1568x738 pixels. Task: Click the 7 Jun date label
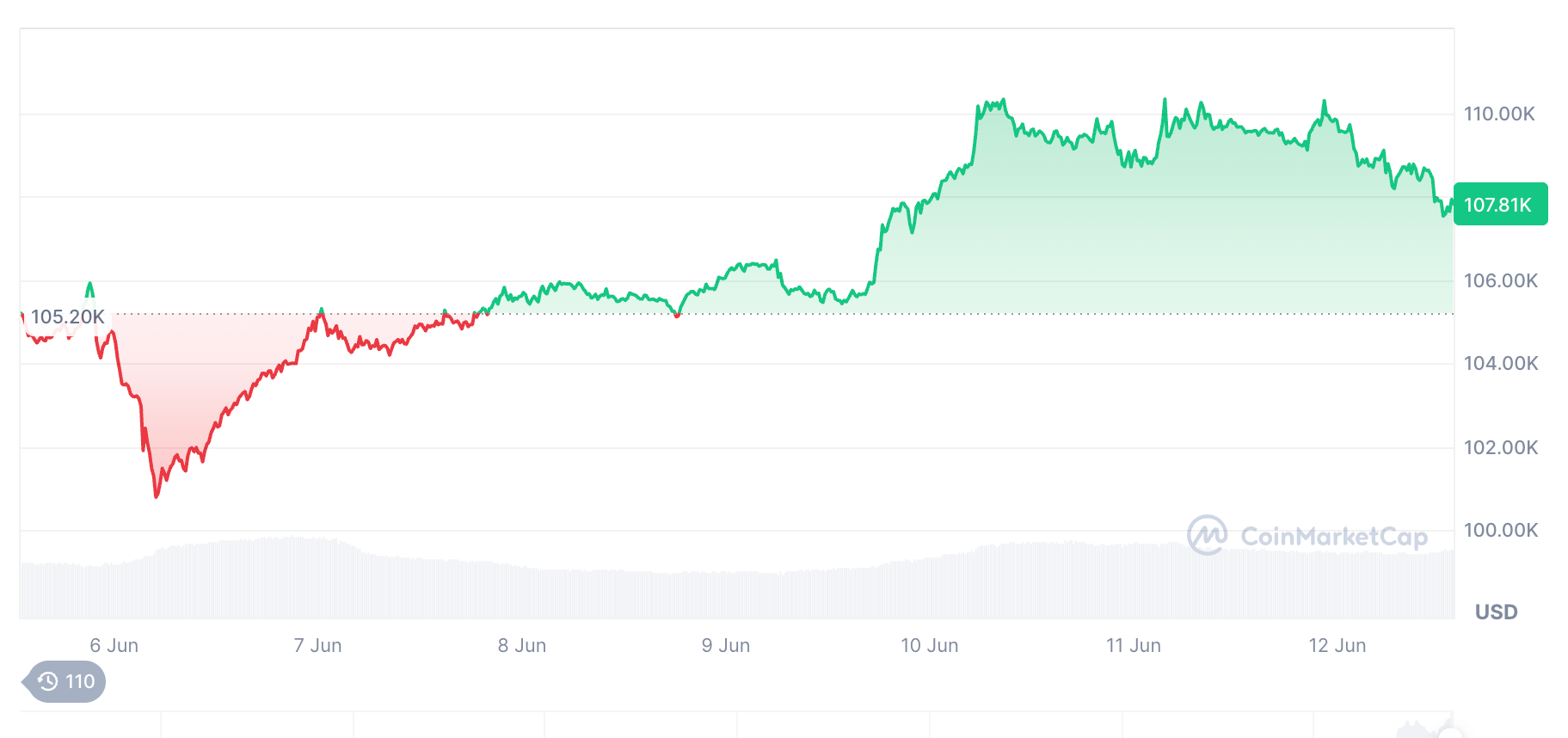pyautogui.click(x=317, y=645)
